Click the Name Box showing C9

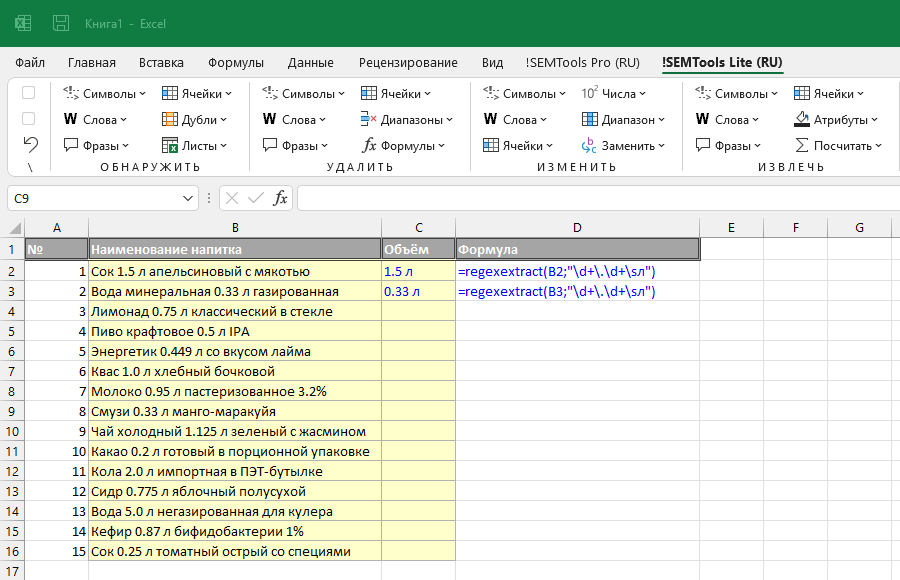[95, 198]
